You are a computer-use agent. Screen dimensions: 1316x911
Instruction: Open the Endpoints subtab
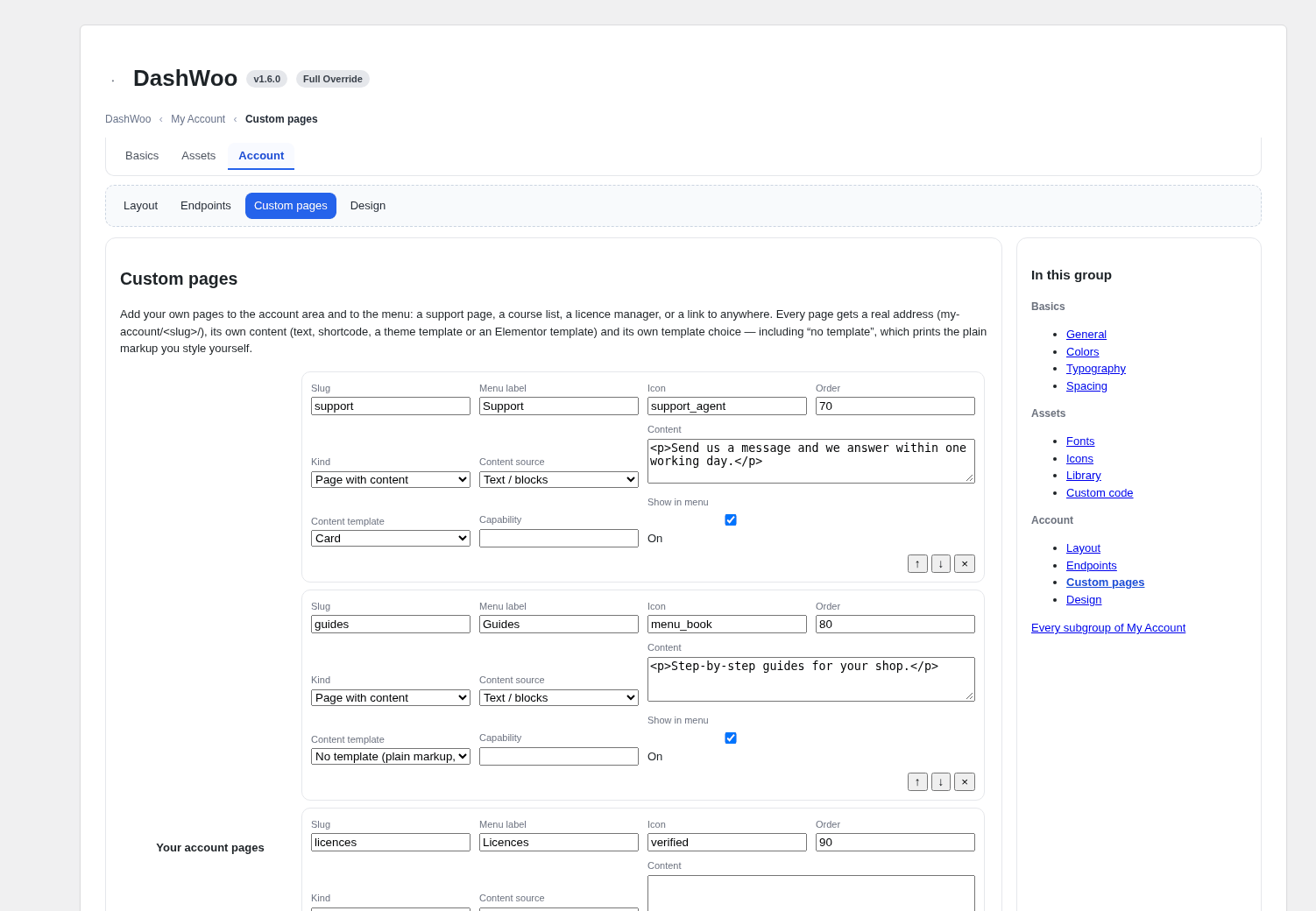[206, 206]
